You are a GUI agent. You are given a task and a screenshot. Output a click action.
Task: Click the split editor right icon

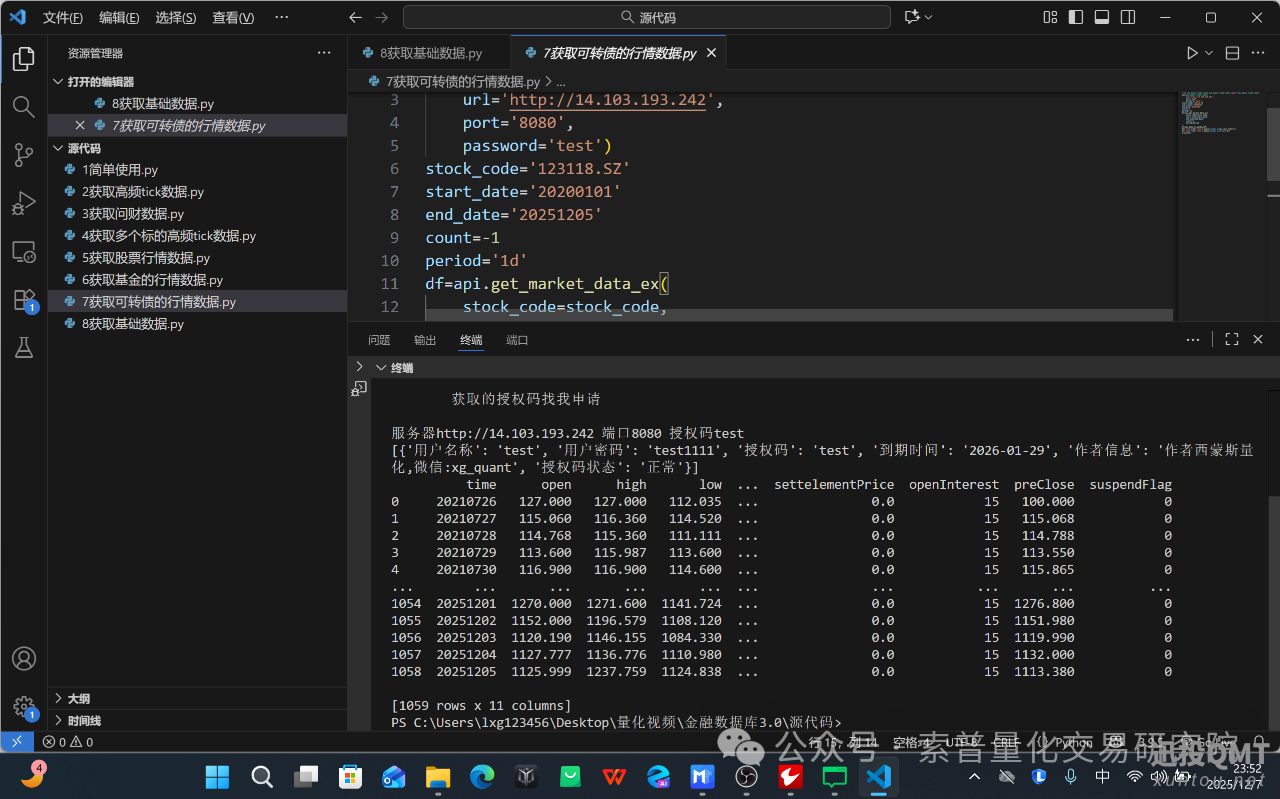click(1232, 53)
